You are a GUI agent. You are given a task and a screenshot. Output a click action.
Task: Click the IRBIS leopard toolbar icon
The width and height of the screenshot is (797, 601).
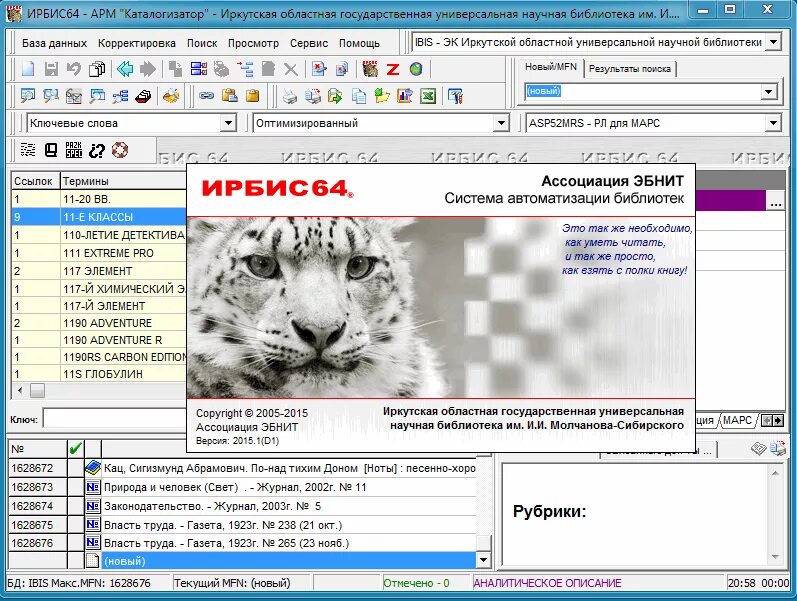coord(370,69)
